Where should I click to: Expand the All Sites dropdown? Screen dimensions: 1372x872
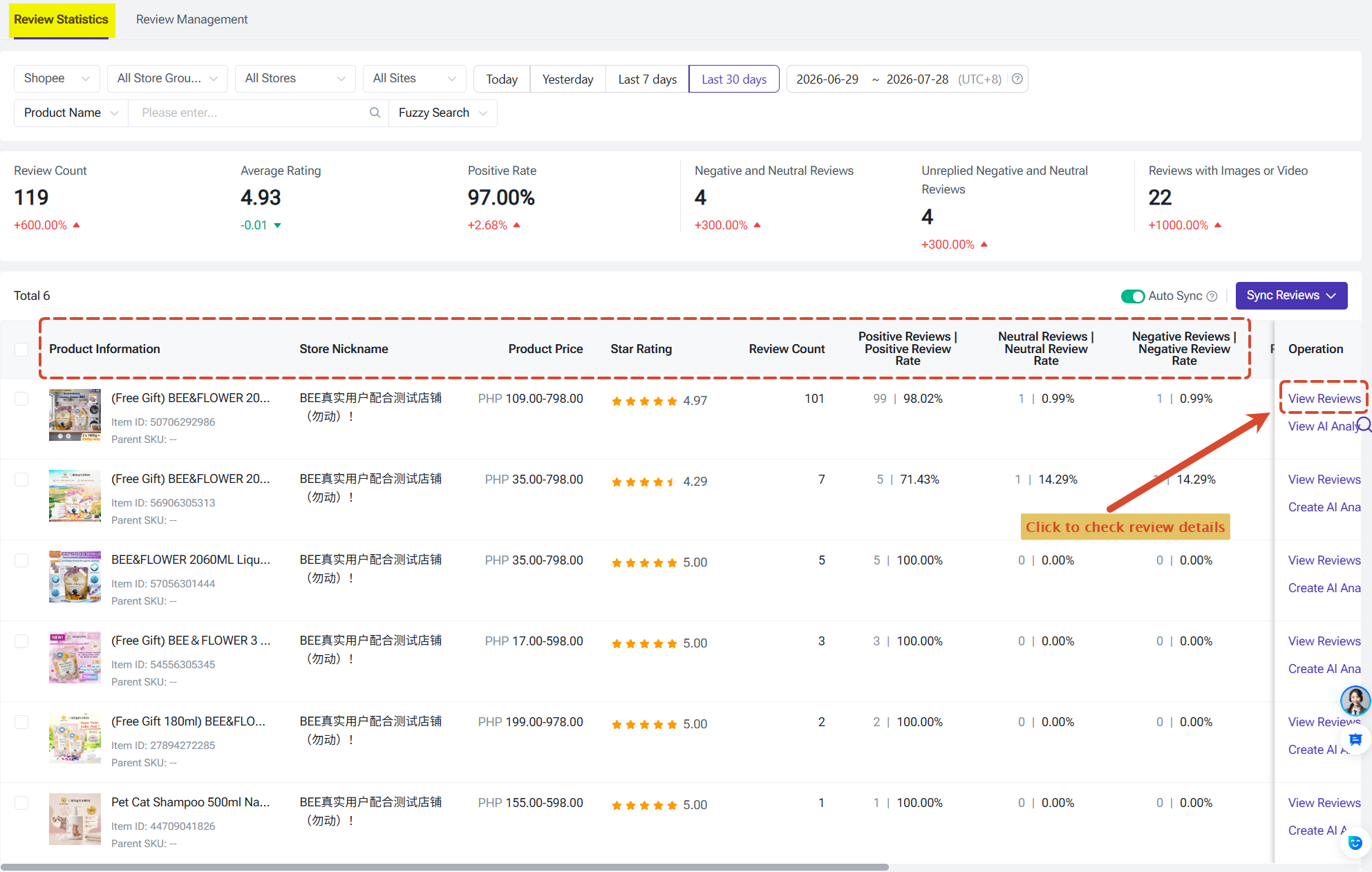pyautogui.click(x=414, y=79)
